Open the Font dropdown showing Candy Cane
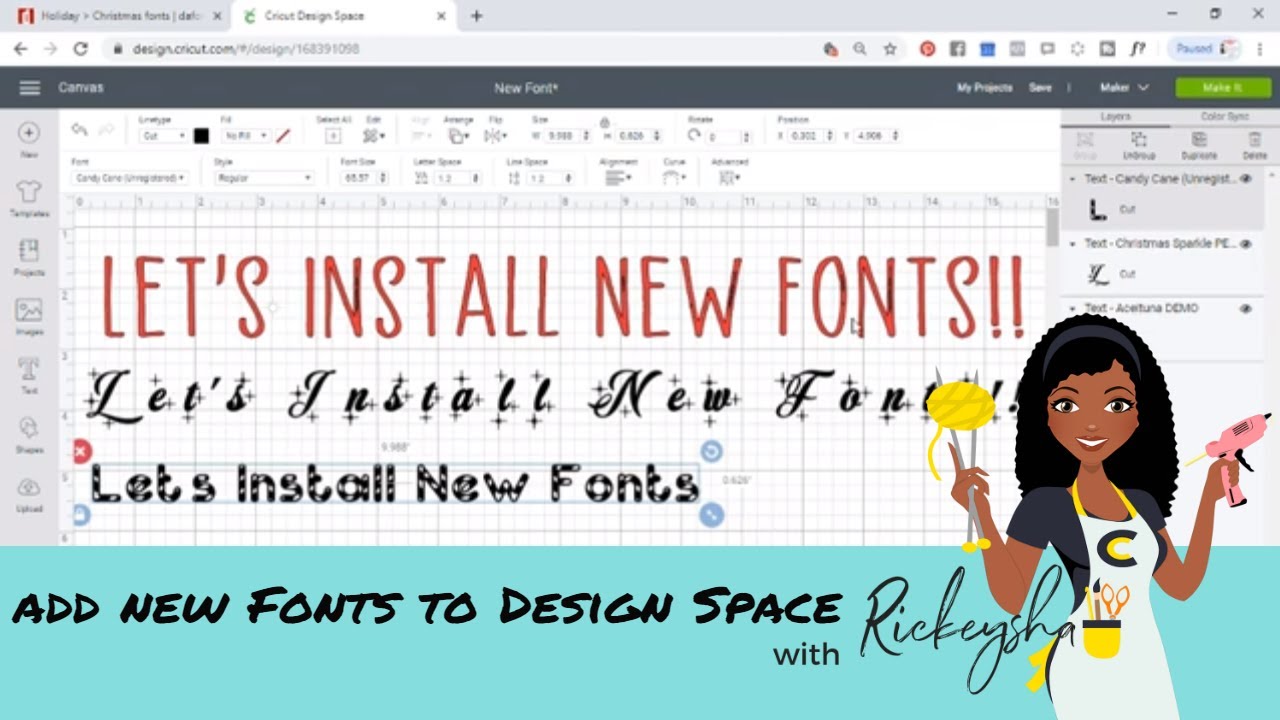 point(129,178)
